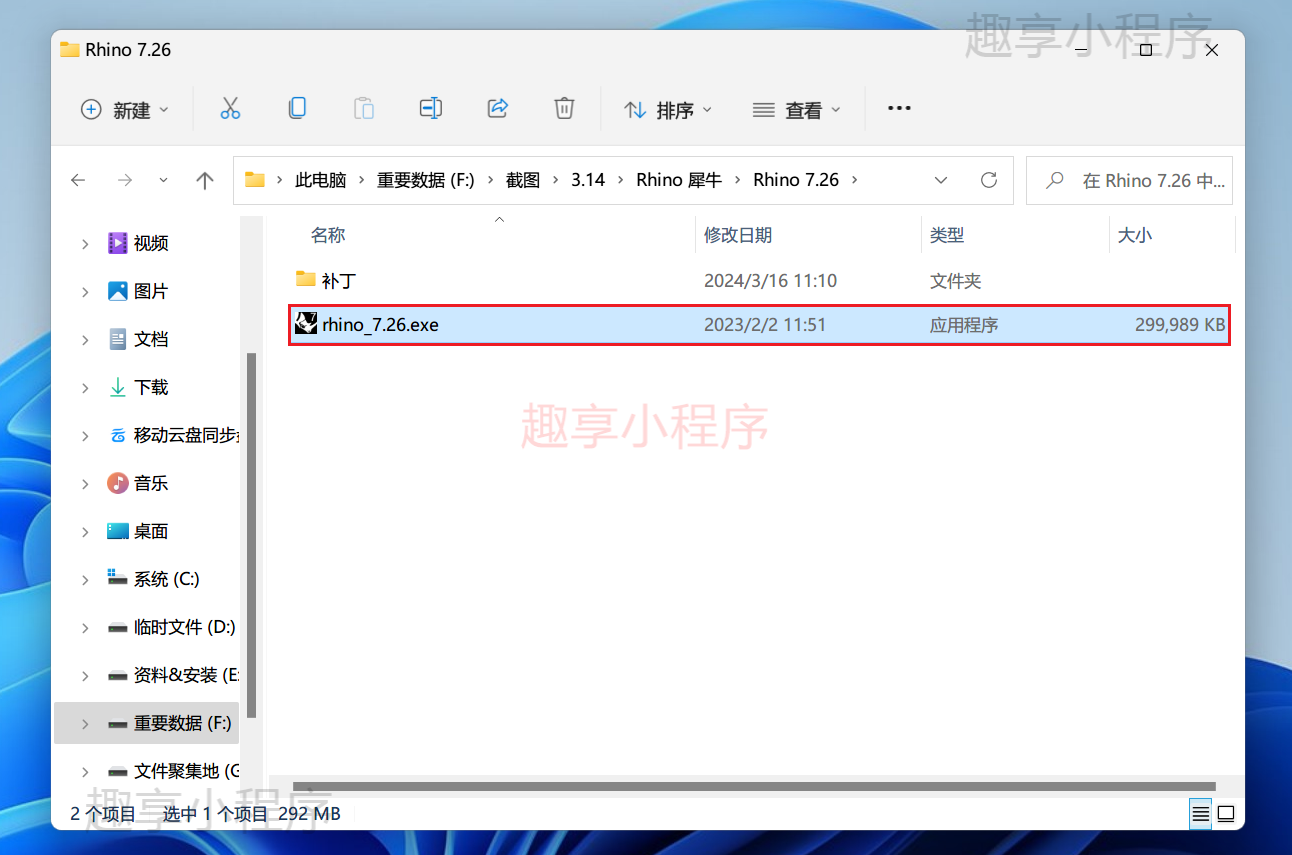Expand the 重要数据 (F:) tree node
This screenshot has height=855, width=1292.
85,723
